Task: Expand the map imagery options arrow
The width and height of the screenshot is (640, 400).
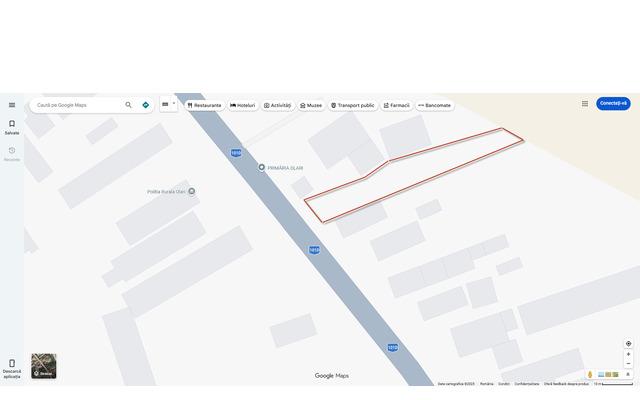Action: click(x=628, y=374)
